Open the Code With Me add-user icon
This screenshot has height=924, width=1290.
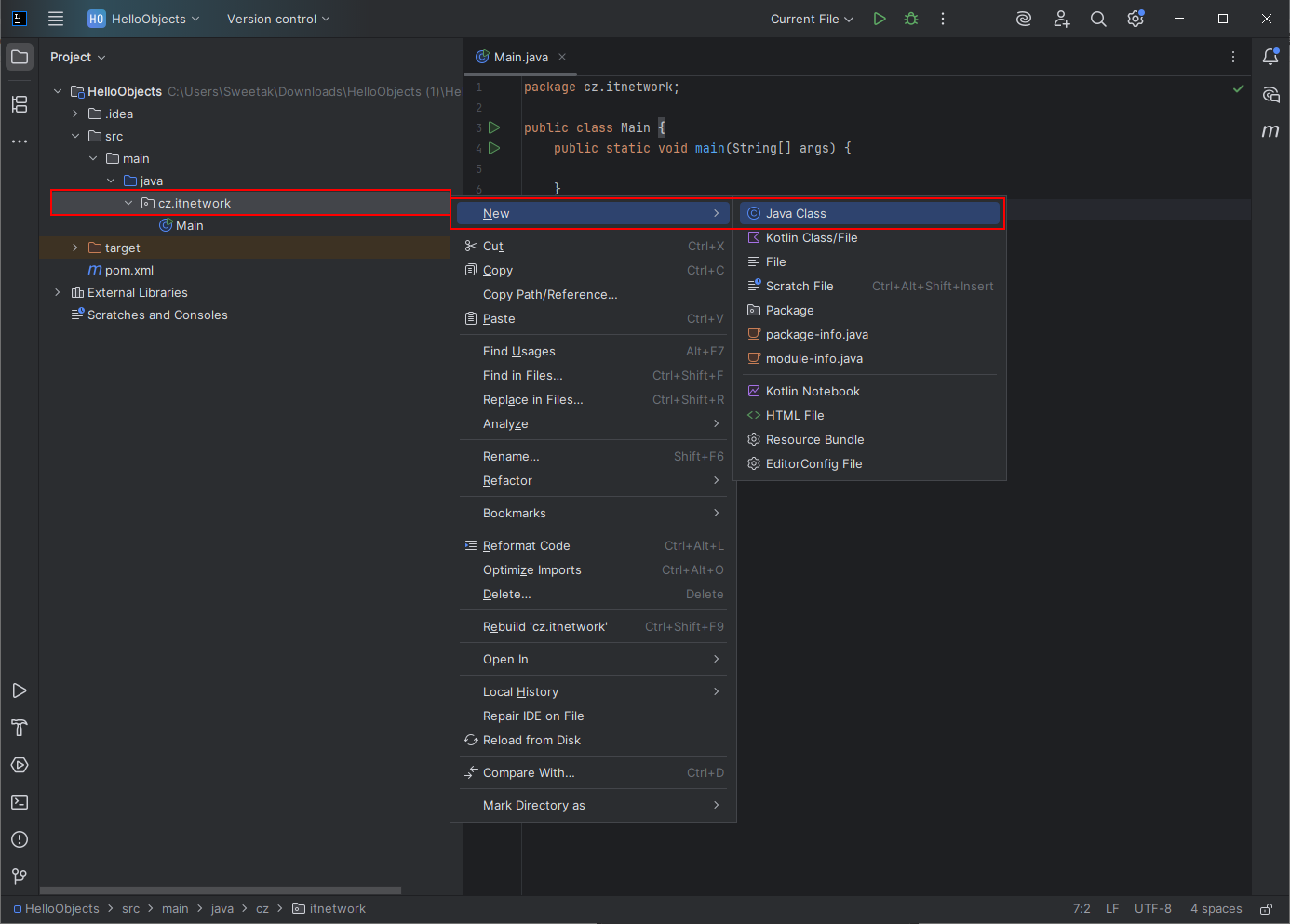[x=1061, y=19]
